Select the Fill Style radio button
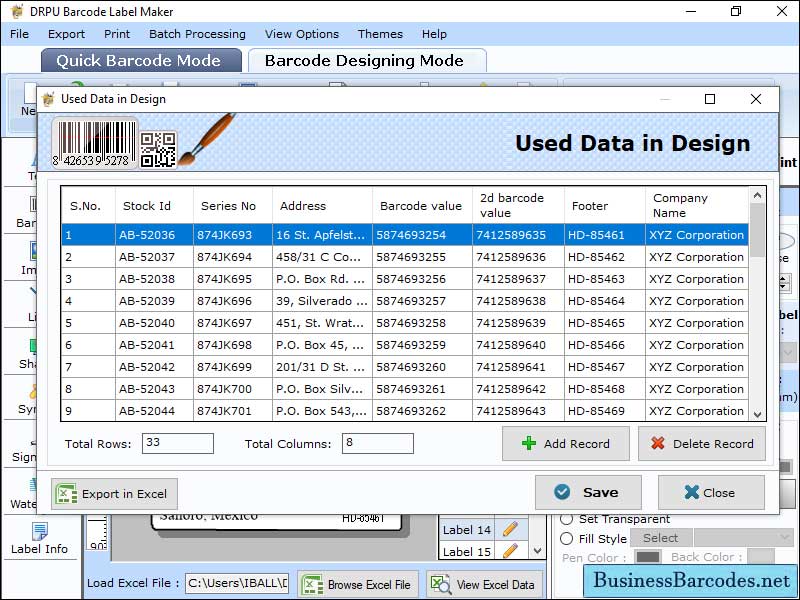Image resolution: width=800 pixels, height=600 pixels. tap(567, 538)
